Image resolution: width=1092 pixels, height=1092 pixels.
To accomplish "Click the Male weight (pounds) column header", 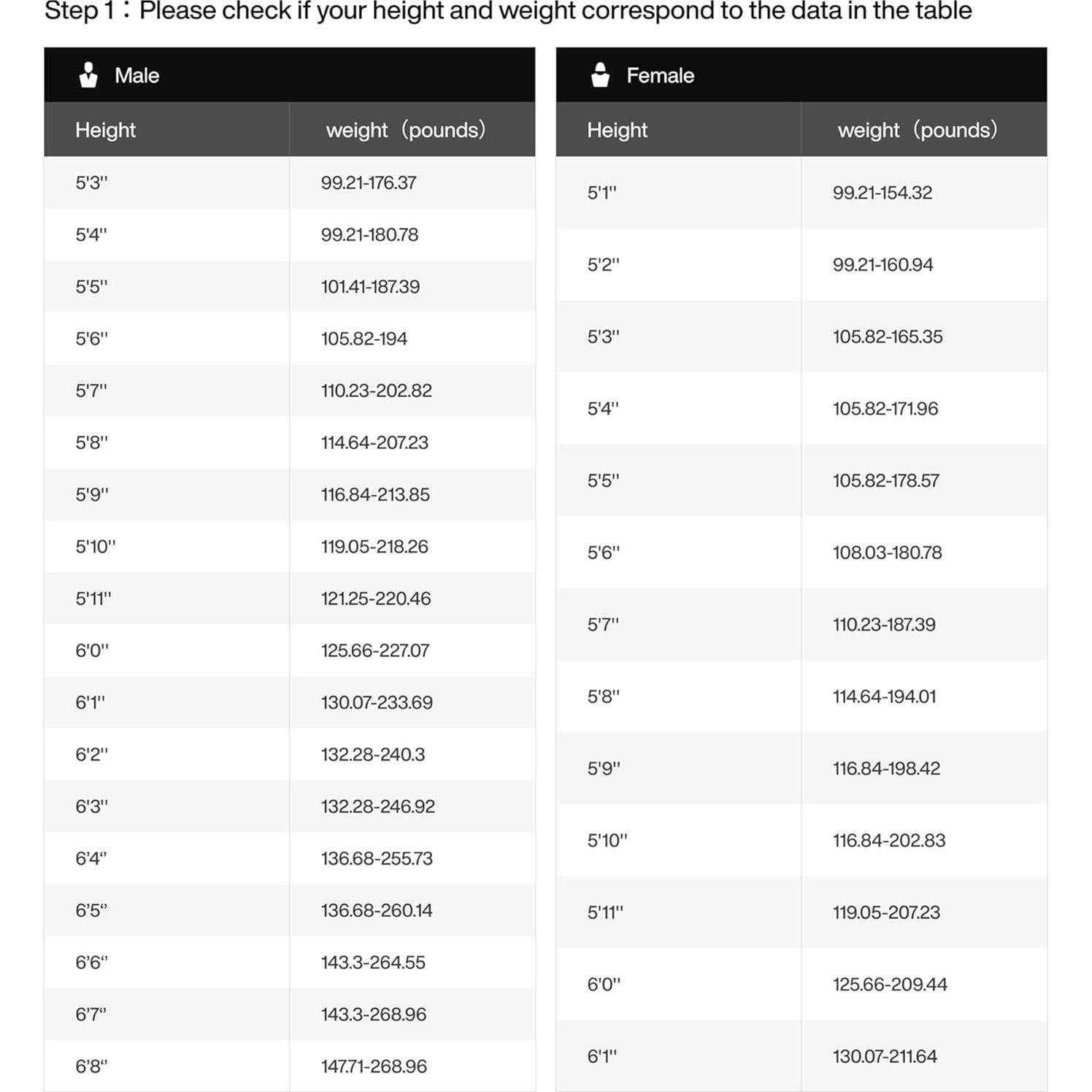I will (x=405, y=130).
